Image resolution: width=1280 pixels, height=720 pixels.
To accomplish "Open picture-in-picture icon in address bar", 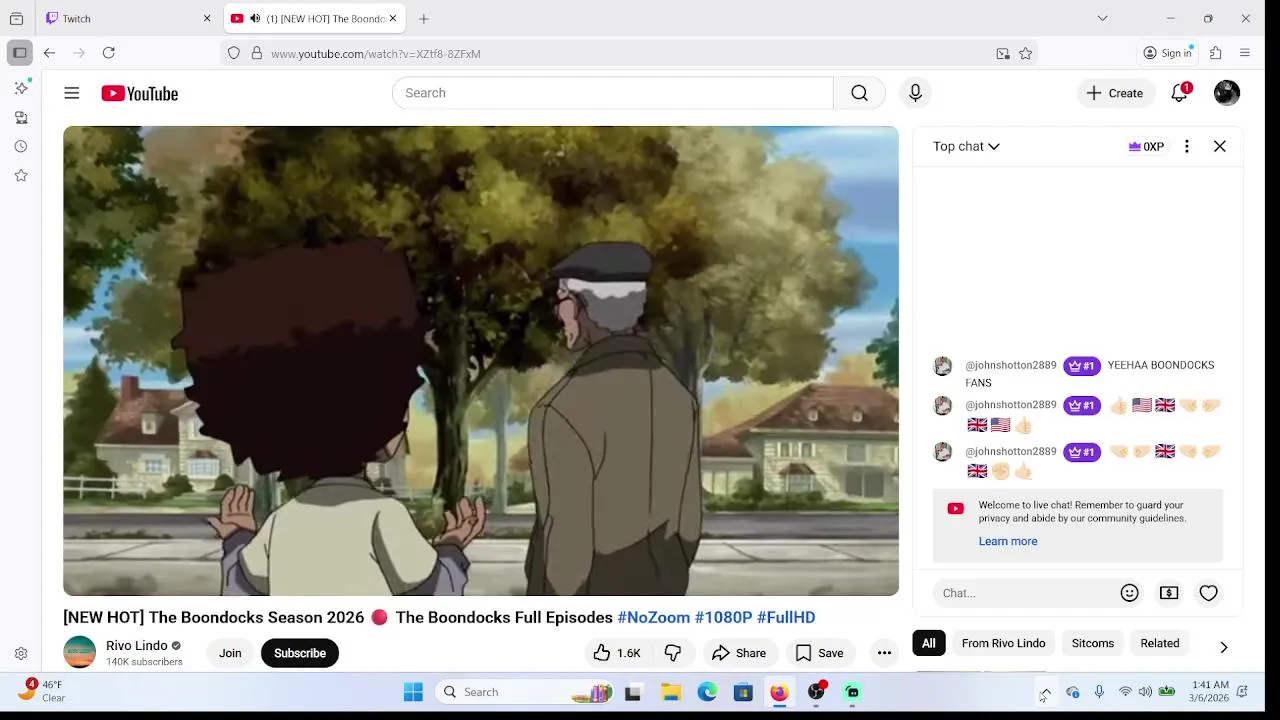I will click(1003, 54).
